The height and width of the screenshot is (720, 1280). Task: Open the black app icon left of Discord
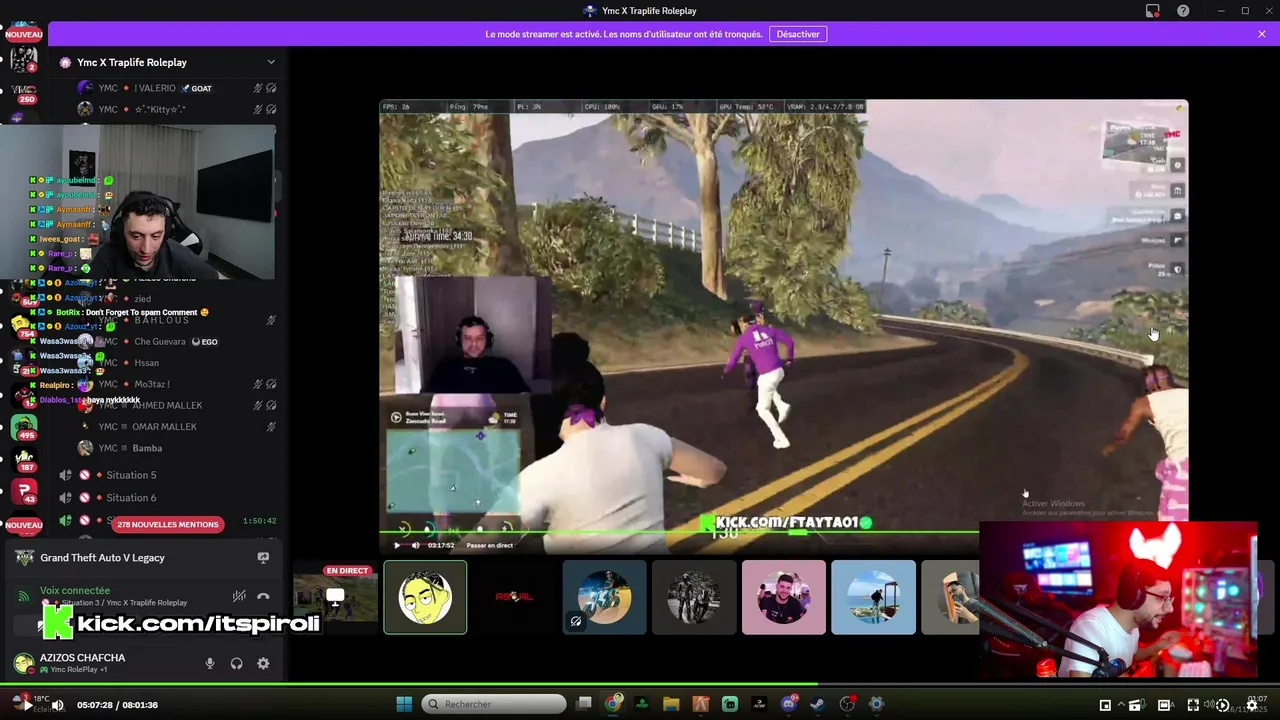pyautogui.click(x=759, y=704)
